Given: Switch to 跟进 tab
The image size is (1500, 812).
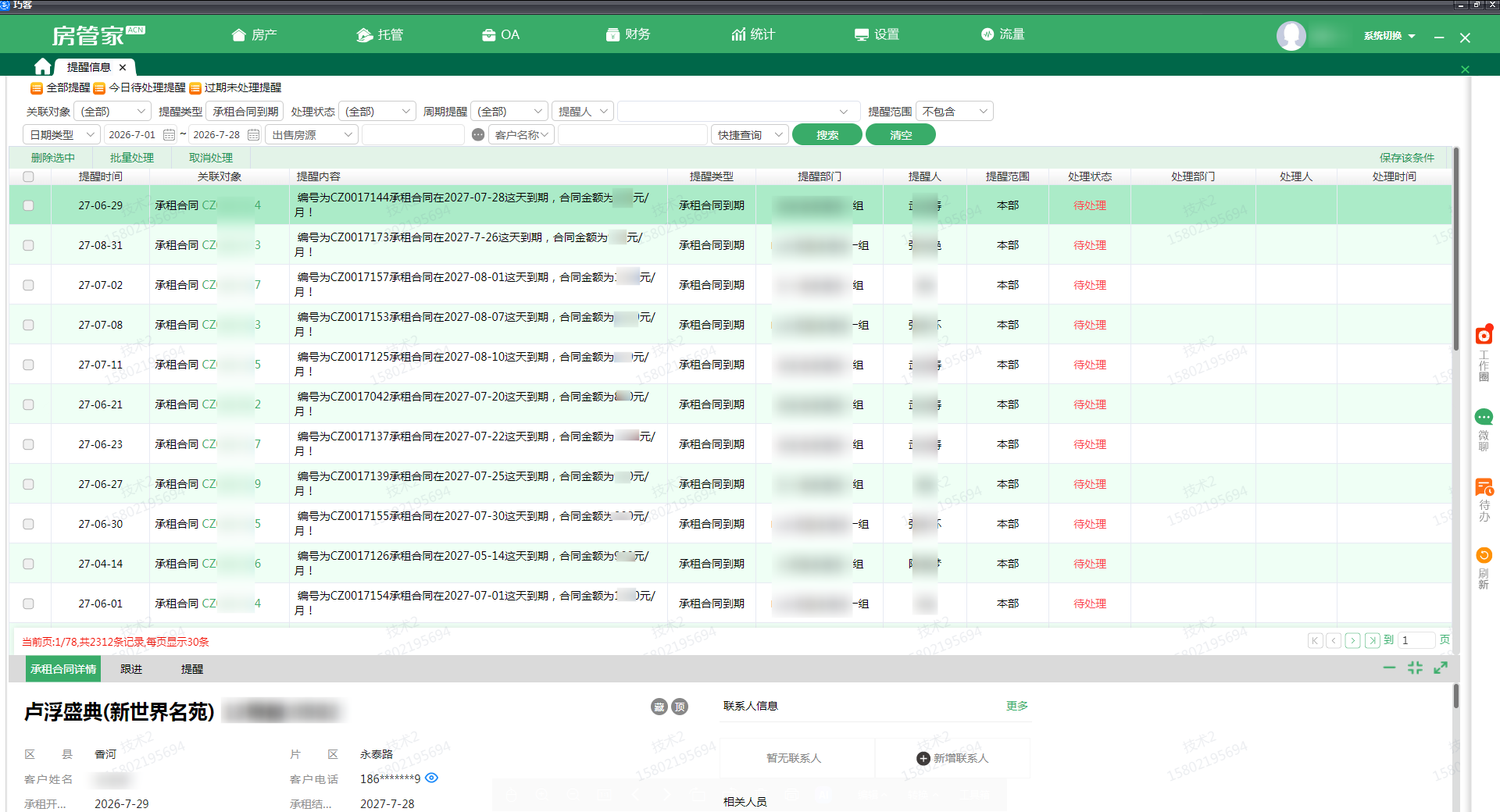Looking at the screenshot, I should [131, 669].
